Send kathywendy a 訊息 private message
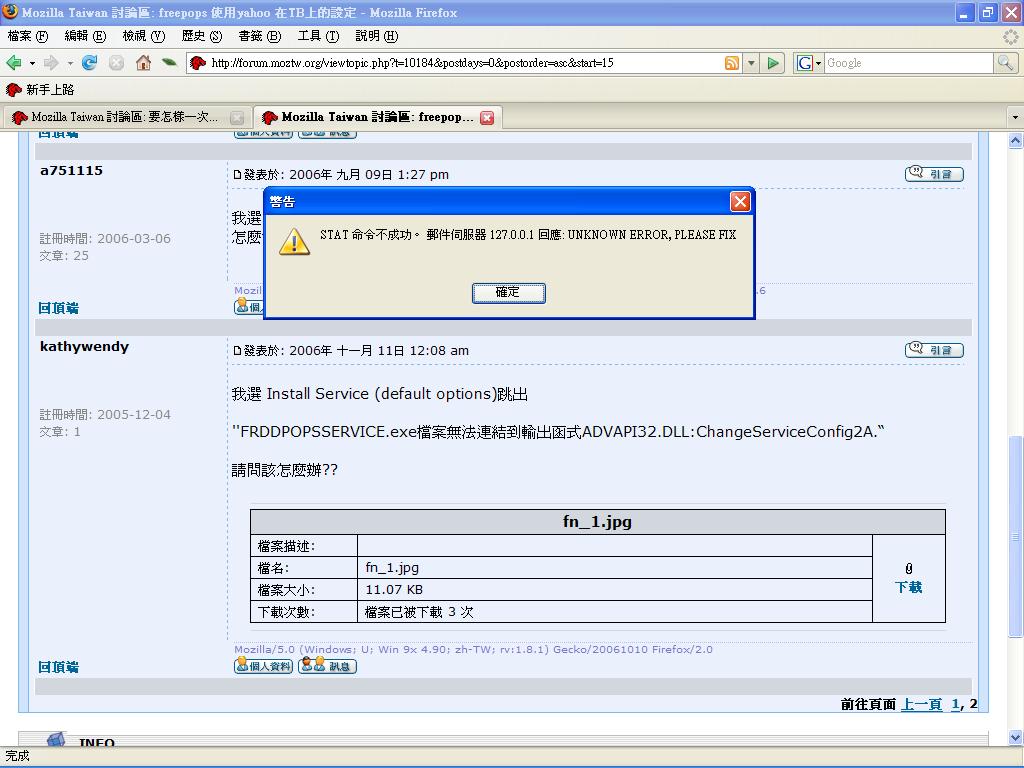Viewport: 1024px width, 768px height. (x=327, y=665)
